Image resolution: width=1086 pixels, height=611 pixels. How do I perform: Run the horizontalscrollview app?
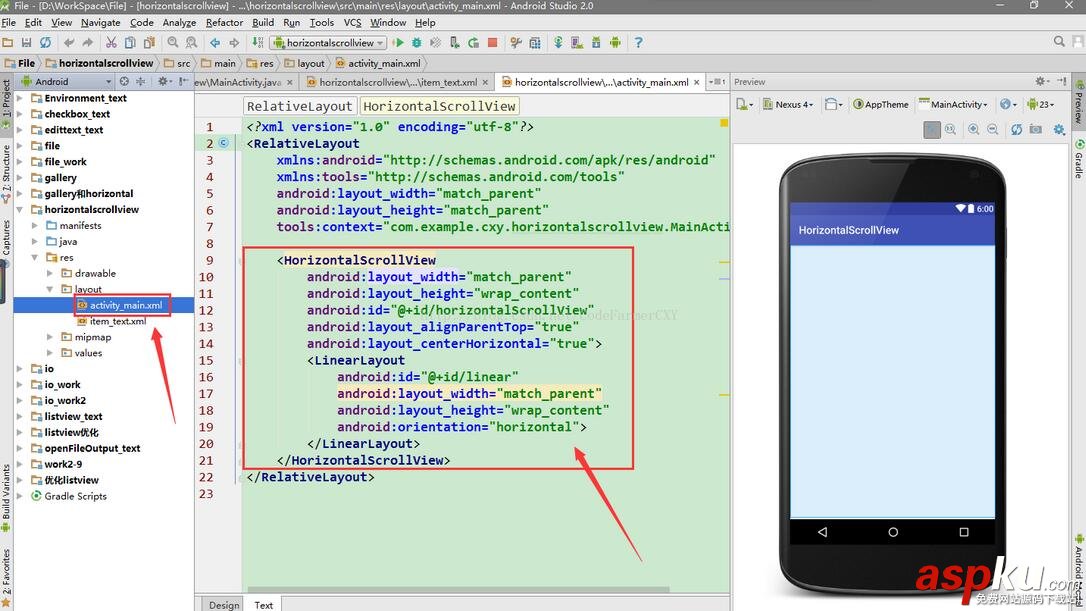coord(399,42)
